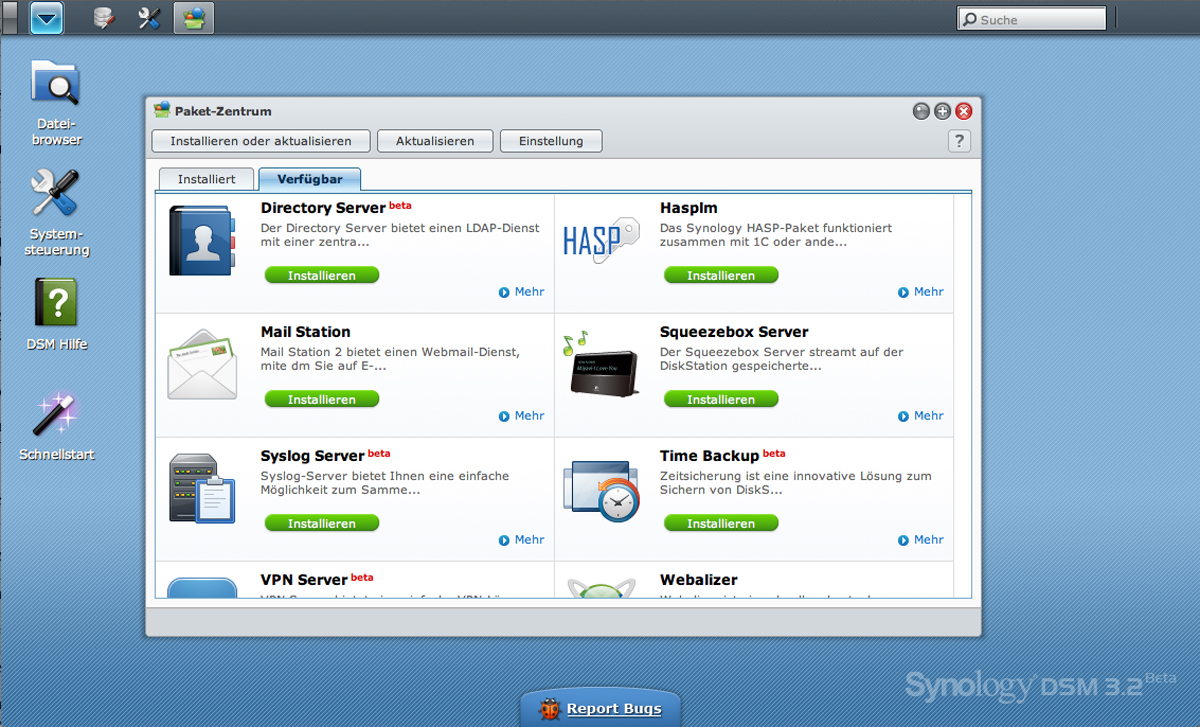Switch to the Installiert tab
1200x727 pixels.
click(x=207, y=179)
